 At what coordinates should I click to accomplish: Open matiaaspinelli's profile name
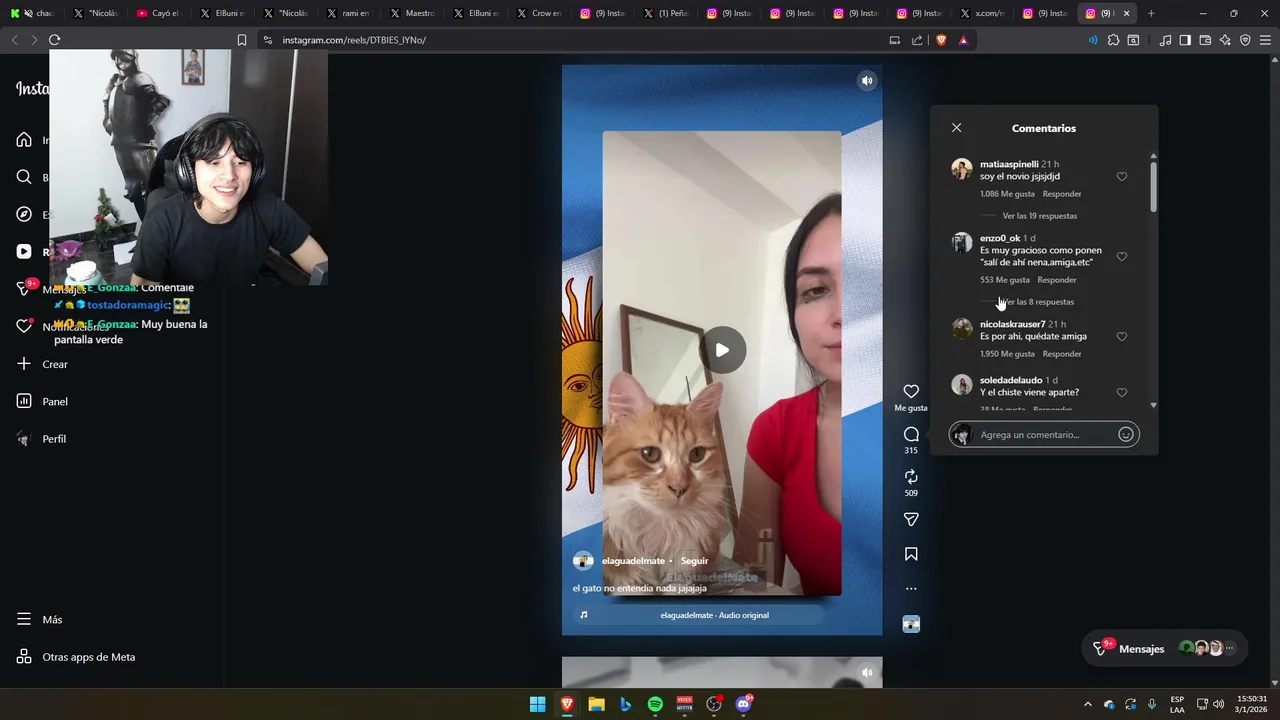[1009, 164]
